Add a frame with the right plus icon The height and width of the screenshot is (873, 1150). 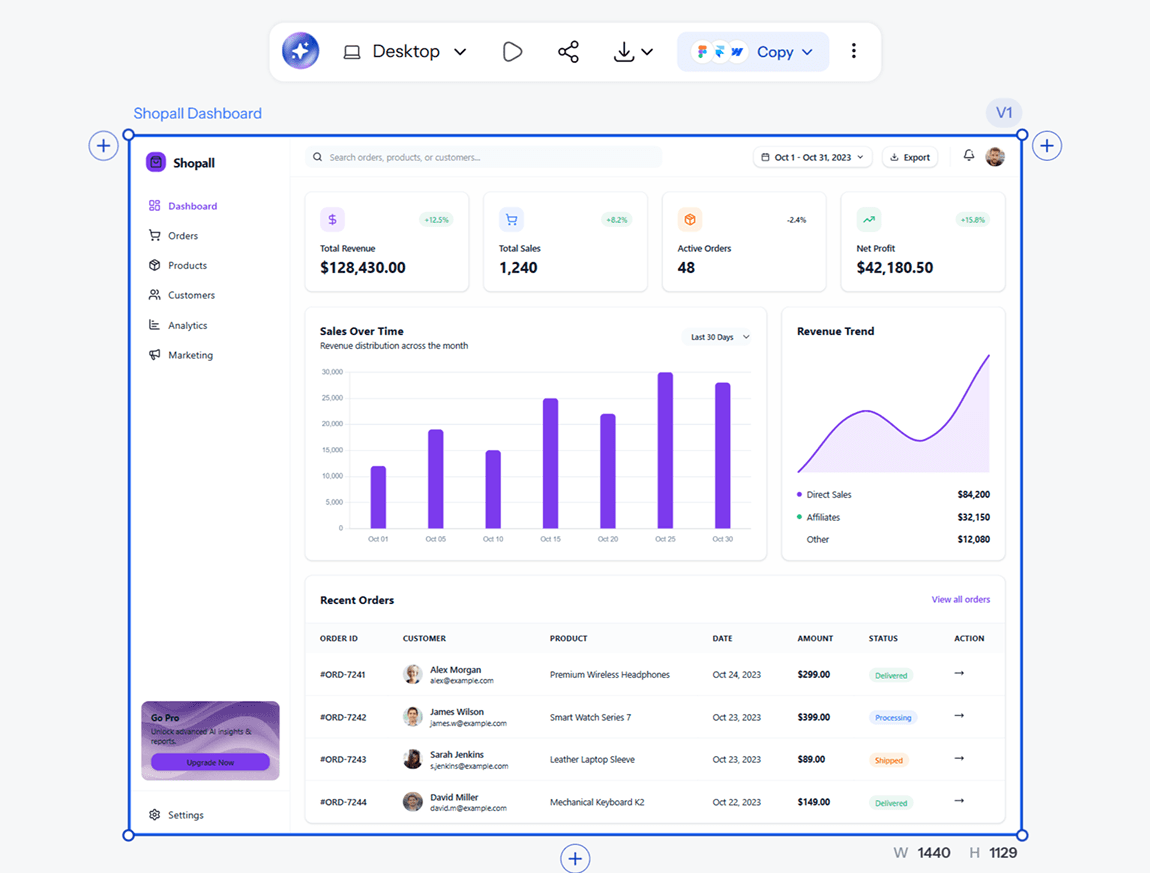[x=1047, y=146]
